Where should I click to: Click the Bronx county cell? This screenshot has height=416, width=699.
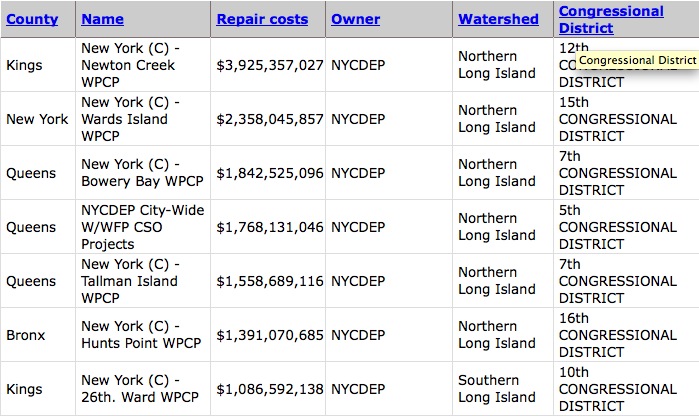(26, 335)
